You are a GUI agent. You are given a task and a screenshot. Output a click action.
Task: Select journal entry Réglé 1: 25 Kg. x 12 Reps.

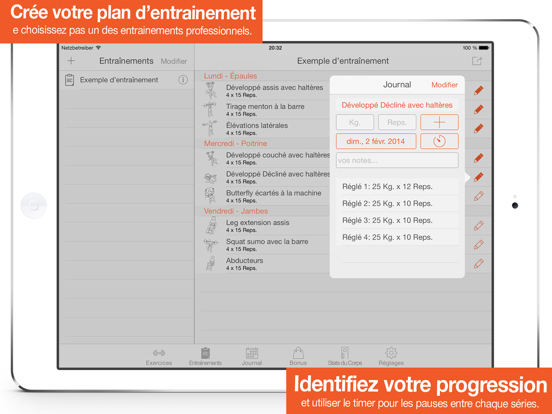[397, 187]
